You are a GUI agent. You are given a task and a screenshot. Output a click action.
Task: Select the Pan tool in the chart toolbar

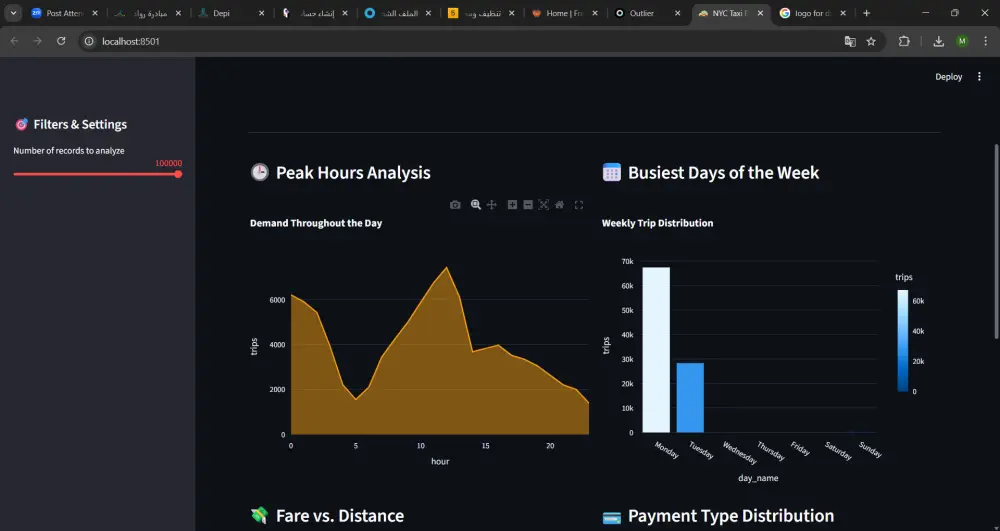coord(492,205)
